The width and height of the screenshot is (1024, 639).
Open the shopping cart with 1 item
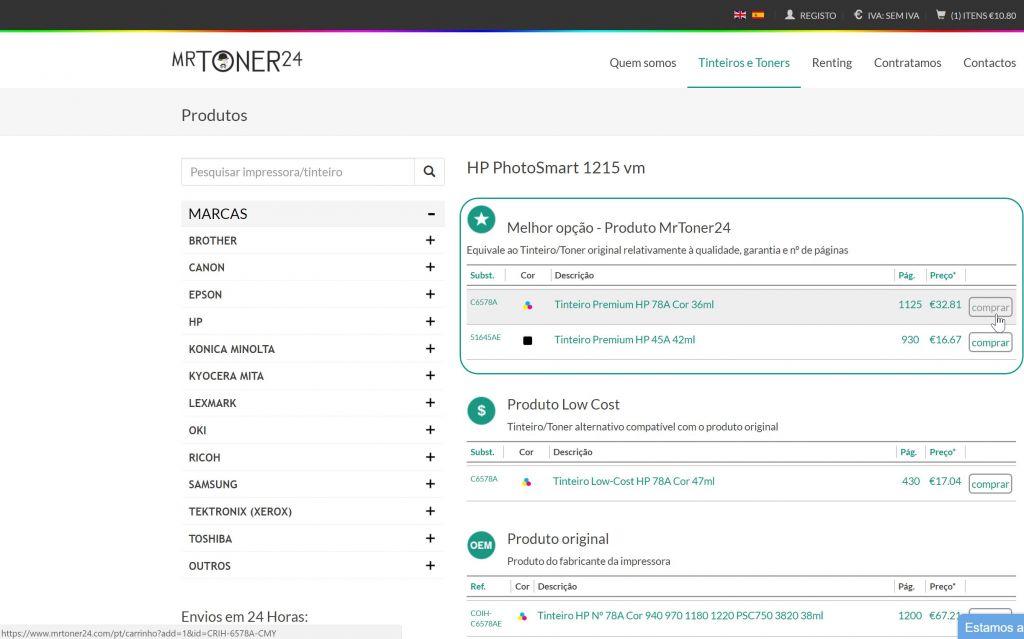[x=975, y=15]
